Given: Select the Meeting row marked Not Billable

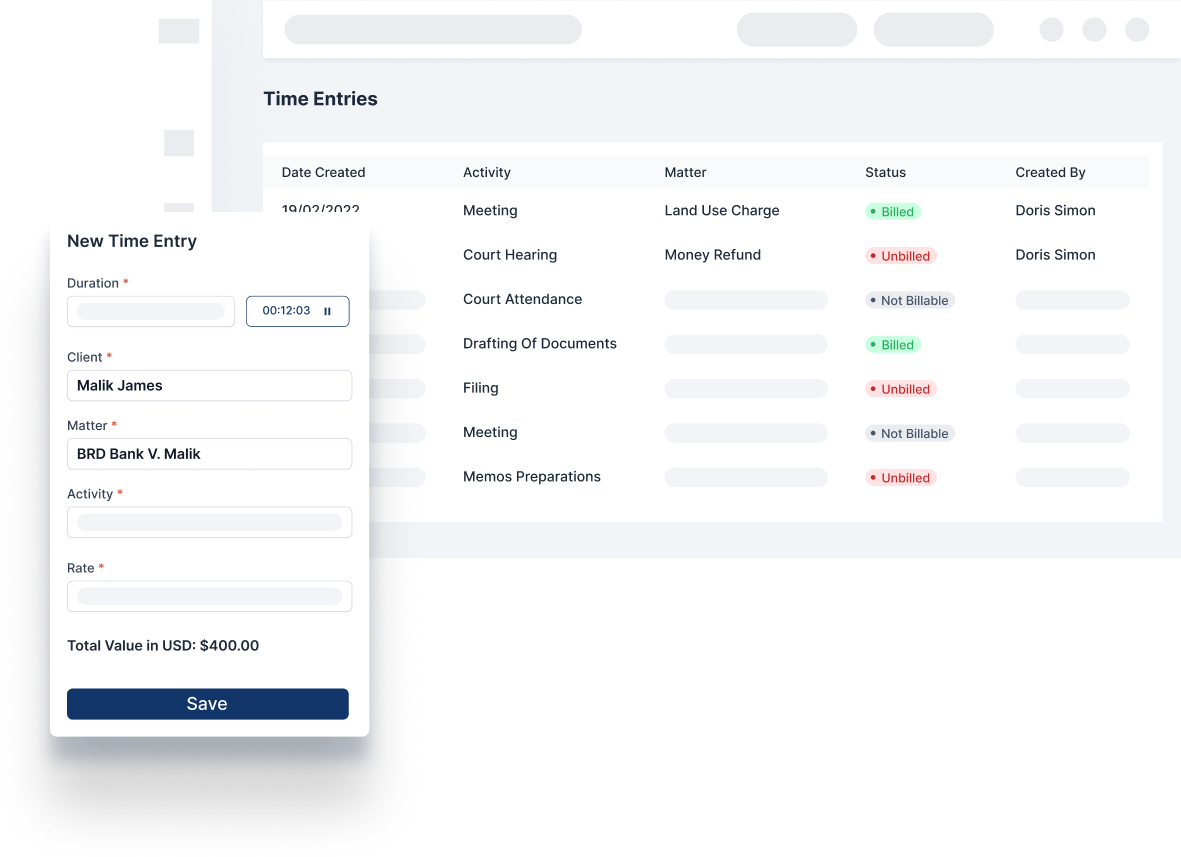Looking at the screenshot, I should (490, 433).
